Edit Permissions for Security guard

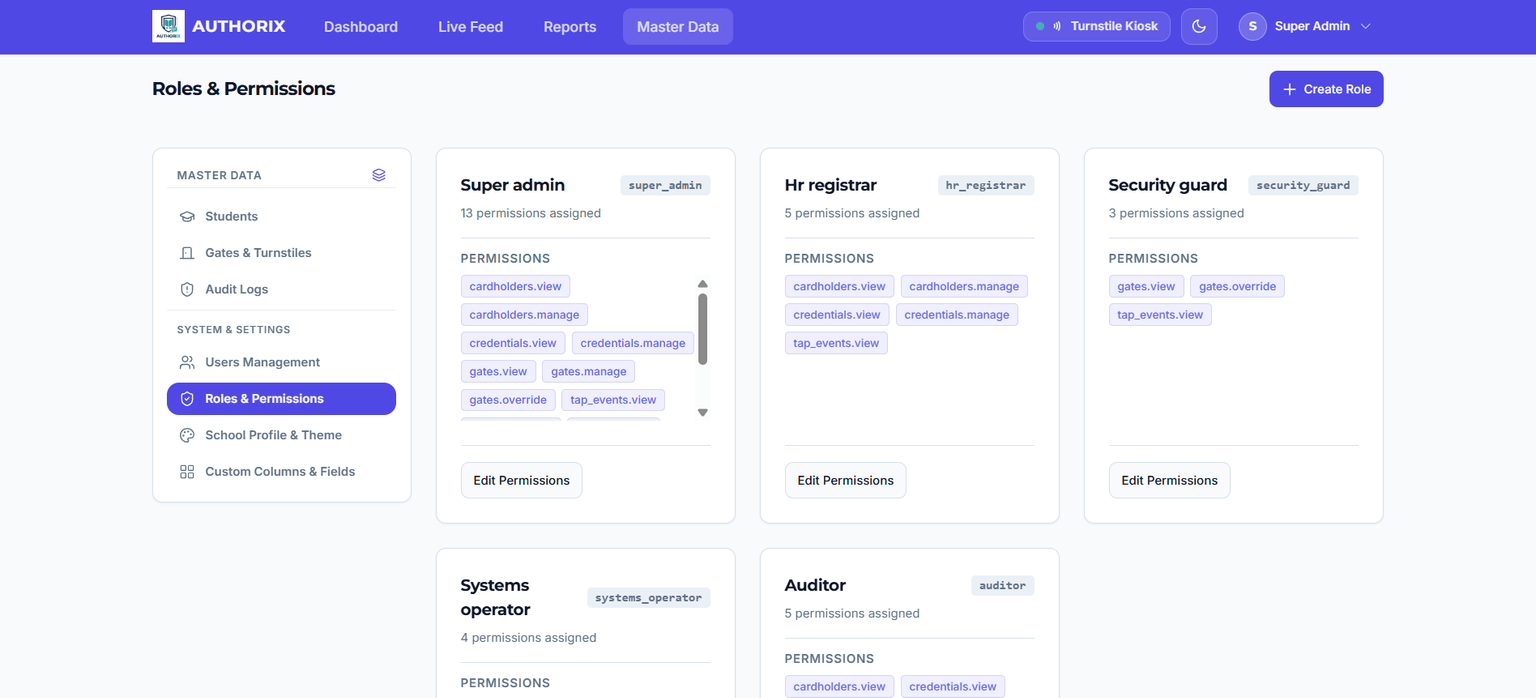[1169, 480]
